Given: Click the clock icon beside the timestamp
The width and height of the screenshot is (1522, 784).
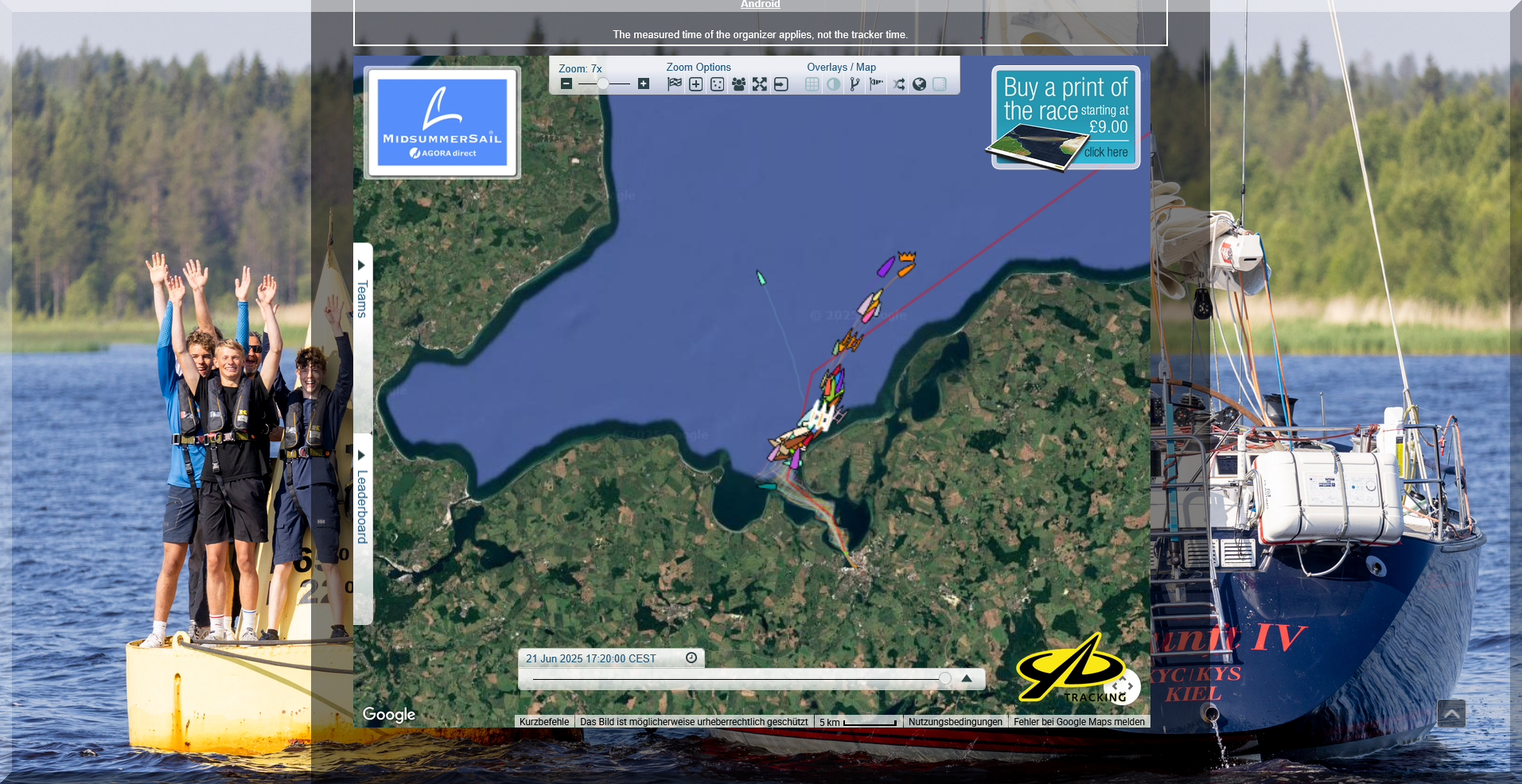Looking at the screenshot, I should (x=691, y=658).
